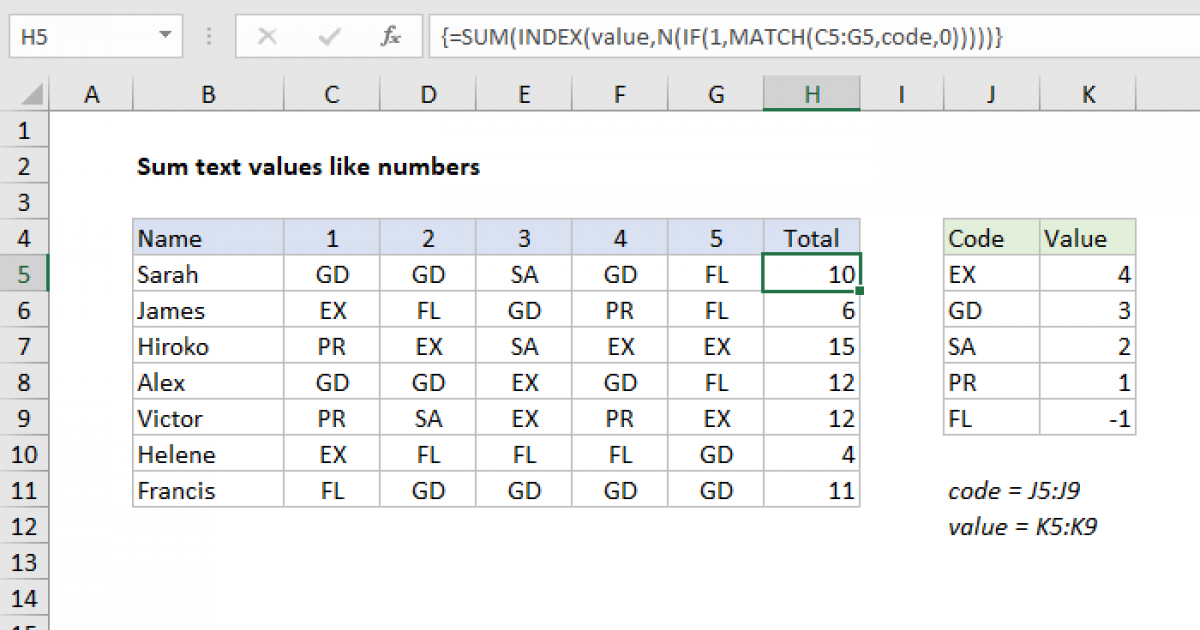Click column header K
Screen dimensions: 1200x630
pos(1088,93)
